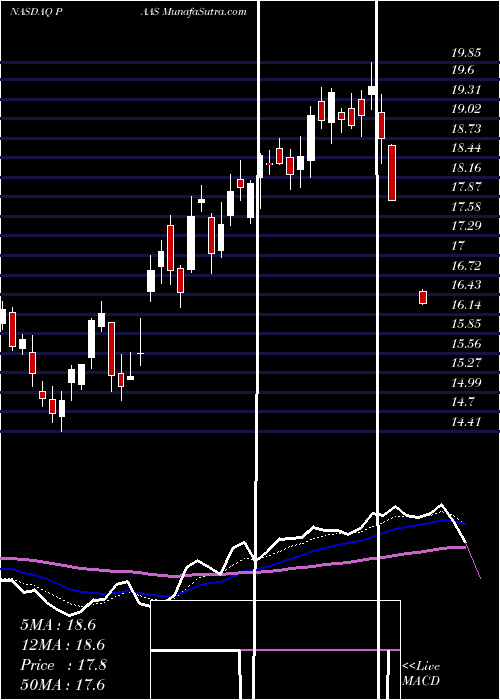Image resolution: width=500 pixels, height=700 pixels.
Task: Click the 18.16 price axis label
Action: (467, 168)
